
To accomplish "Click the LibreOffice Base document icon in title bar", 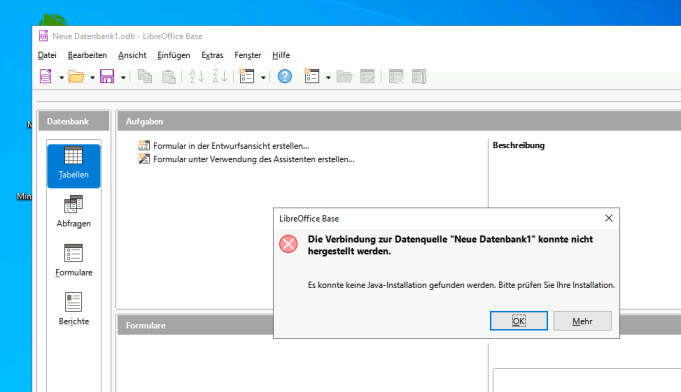I will [43, 36].
